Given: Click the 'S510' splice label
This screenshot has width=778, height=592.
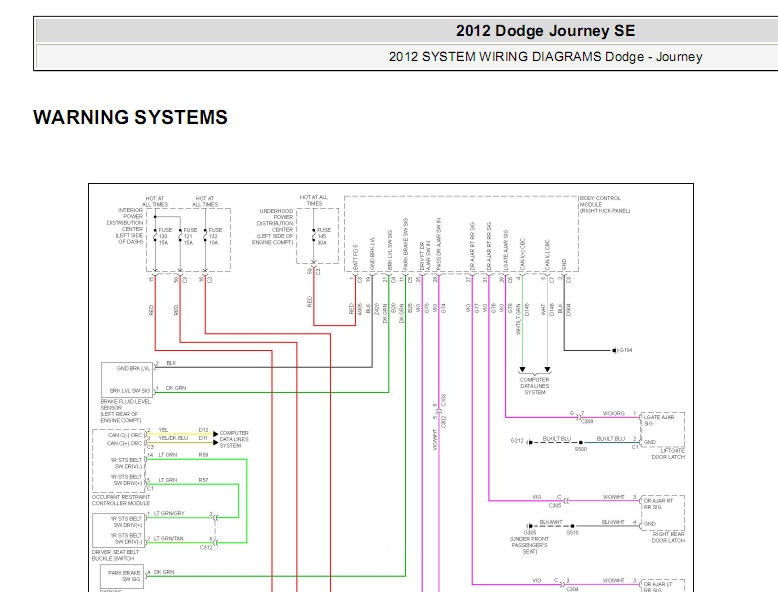Looking at the screenshot, I should [573, 532].
